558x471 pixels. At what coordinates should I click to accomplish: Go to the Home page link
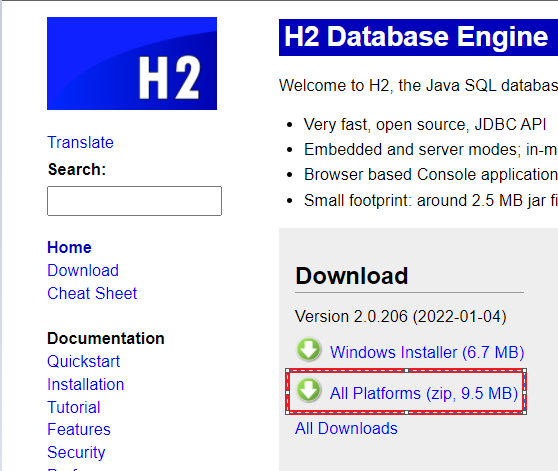pos(69,247)
